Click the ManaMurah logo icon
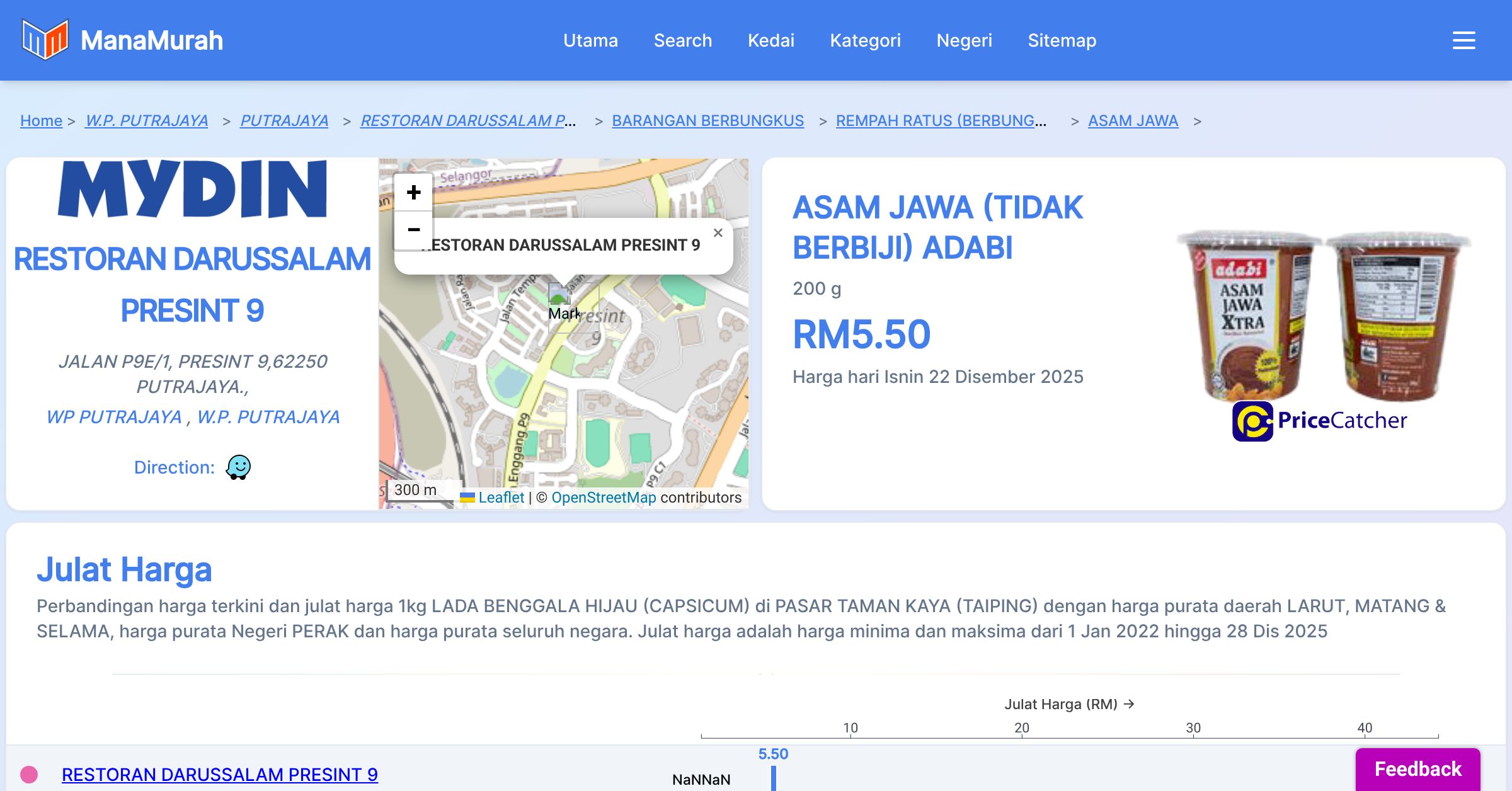Viewport: 1512px width, 791px height. coord(45,40)
